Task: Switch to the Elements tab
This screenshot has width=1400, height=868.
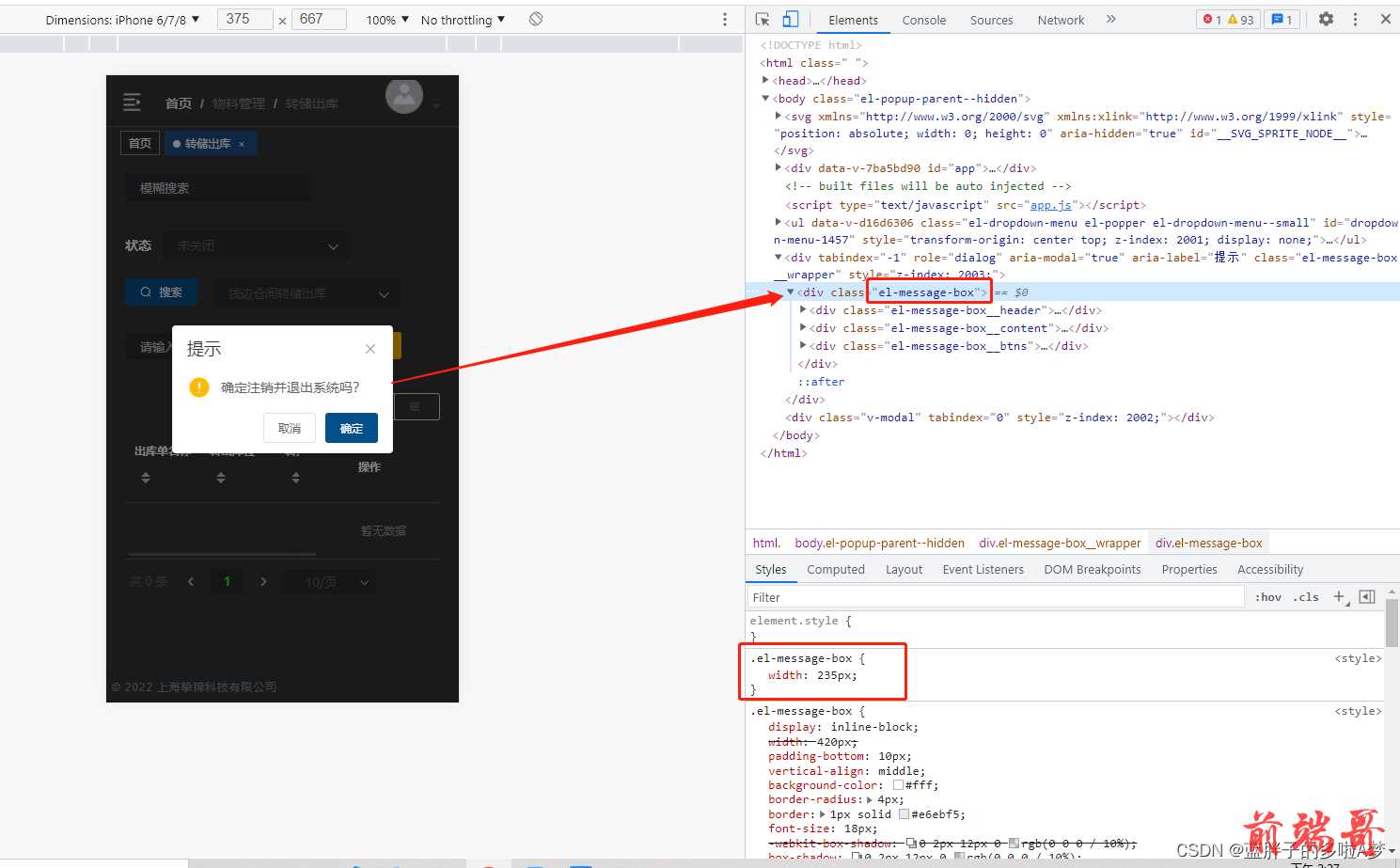Action: pyautogui.click(x=853, y=20)
